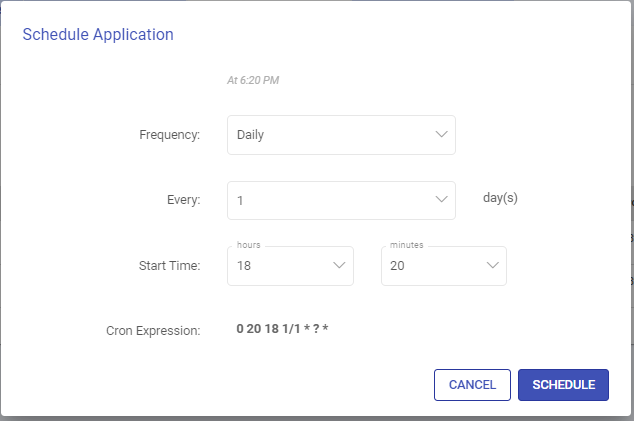Click the CANCEL button
This screenshot has height=421, width=634.
tap(472, 385)
